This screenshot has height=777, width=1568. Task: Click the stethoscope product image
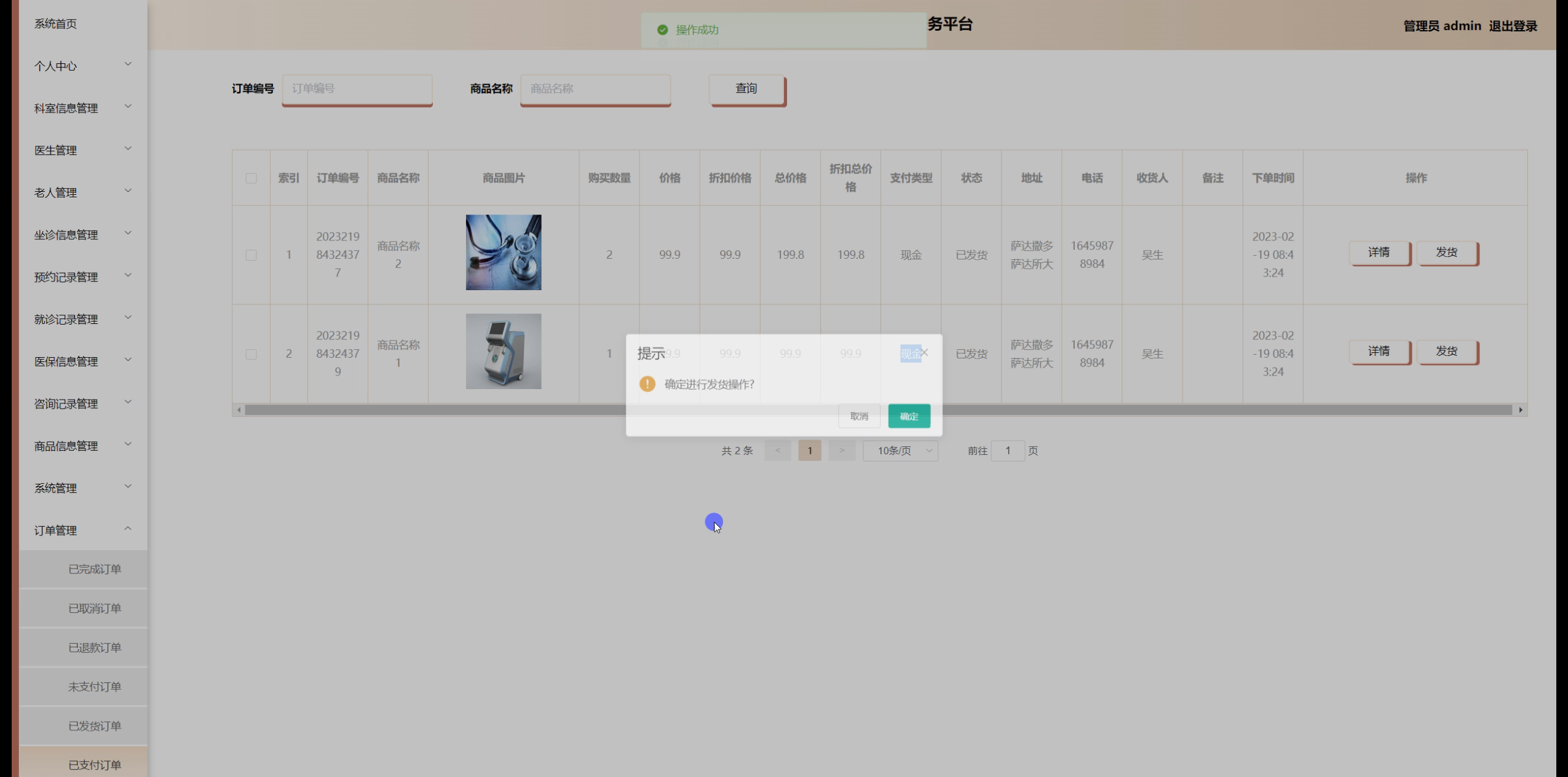[x=503, y=252]
